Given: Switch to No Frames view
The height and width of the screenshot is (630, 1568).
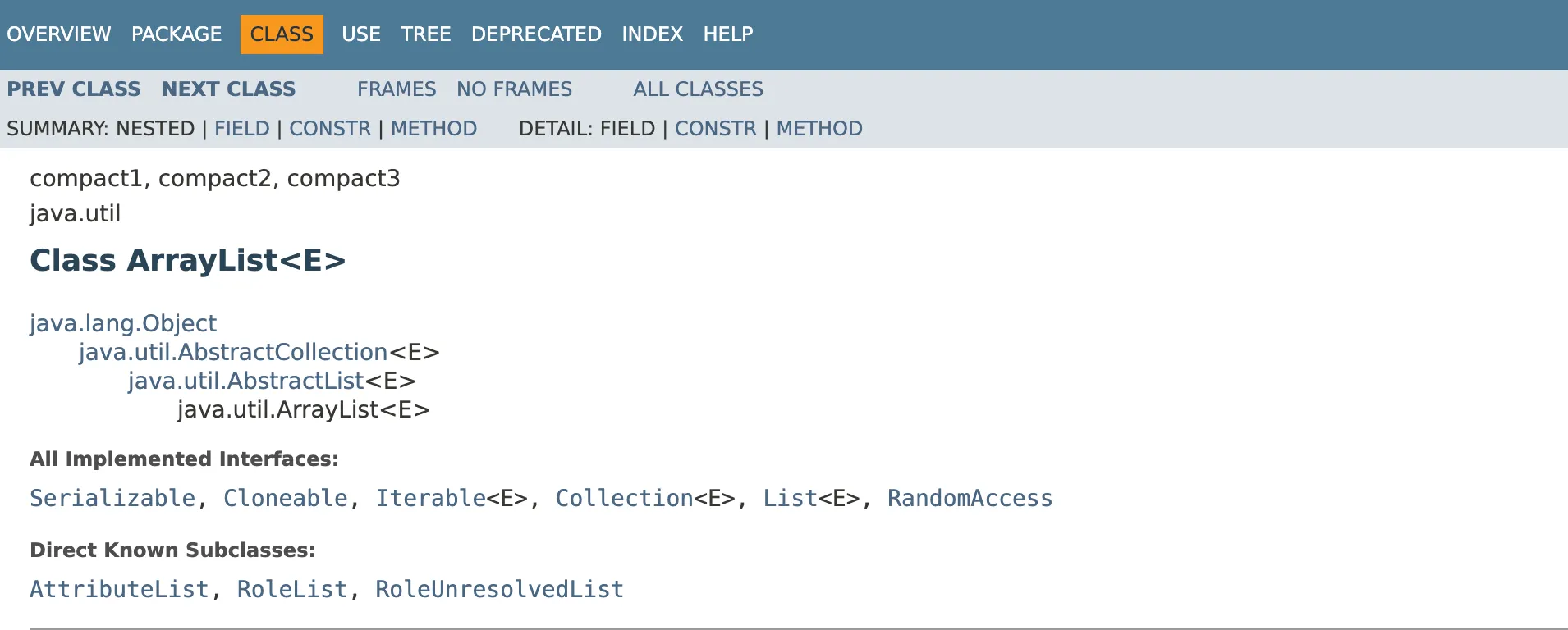Looking at the screenshot, I should [x=514, y=89].
